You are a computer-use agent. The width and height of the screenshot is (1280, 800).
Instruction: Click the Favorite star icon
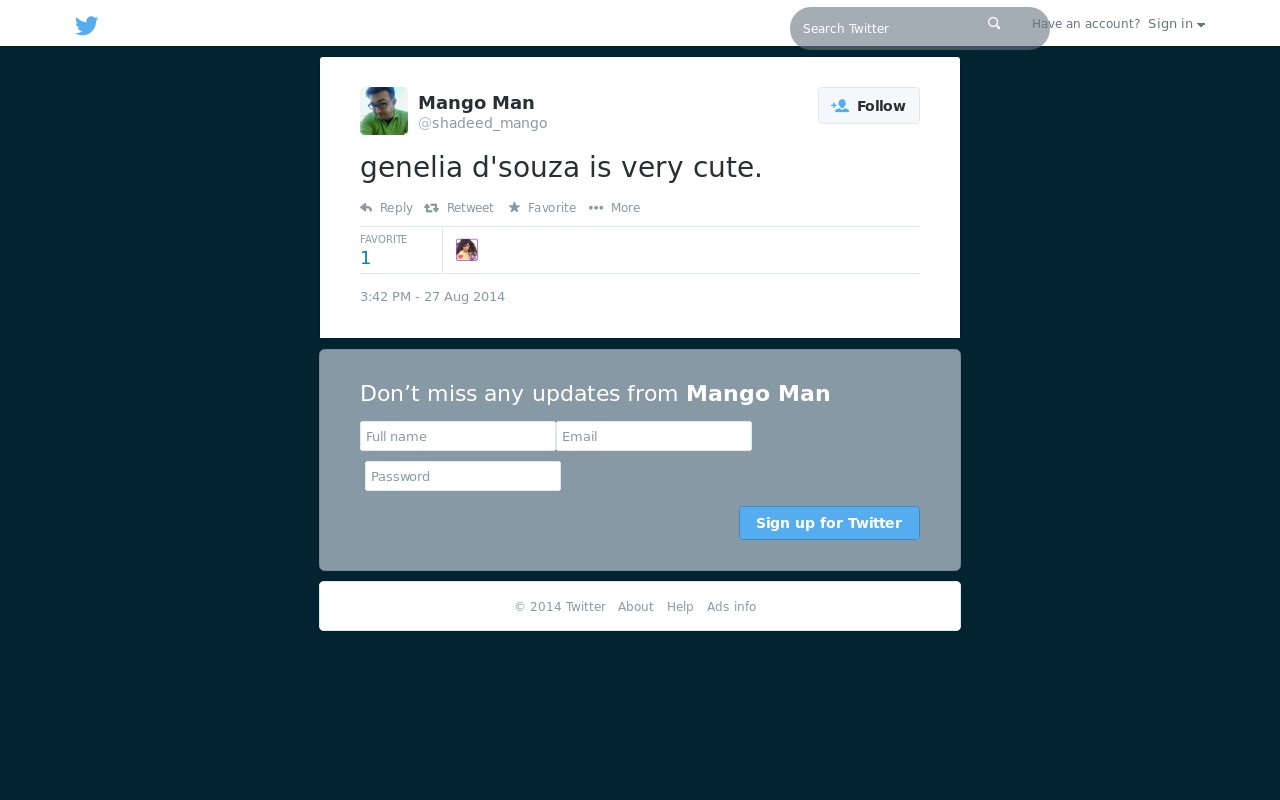514,208
